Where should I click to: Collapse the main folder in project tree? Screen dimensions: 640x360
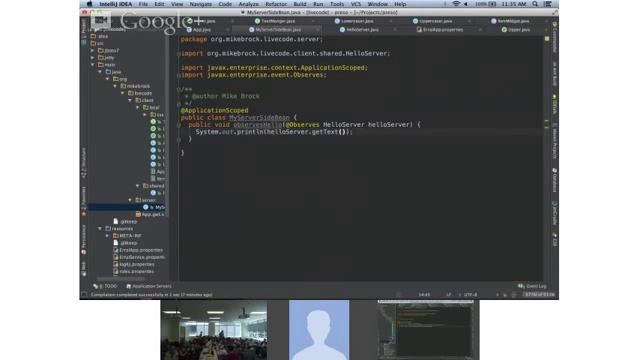93,64
